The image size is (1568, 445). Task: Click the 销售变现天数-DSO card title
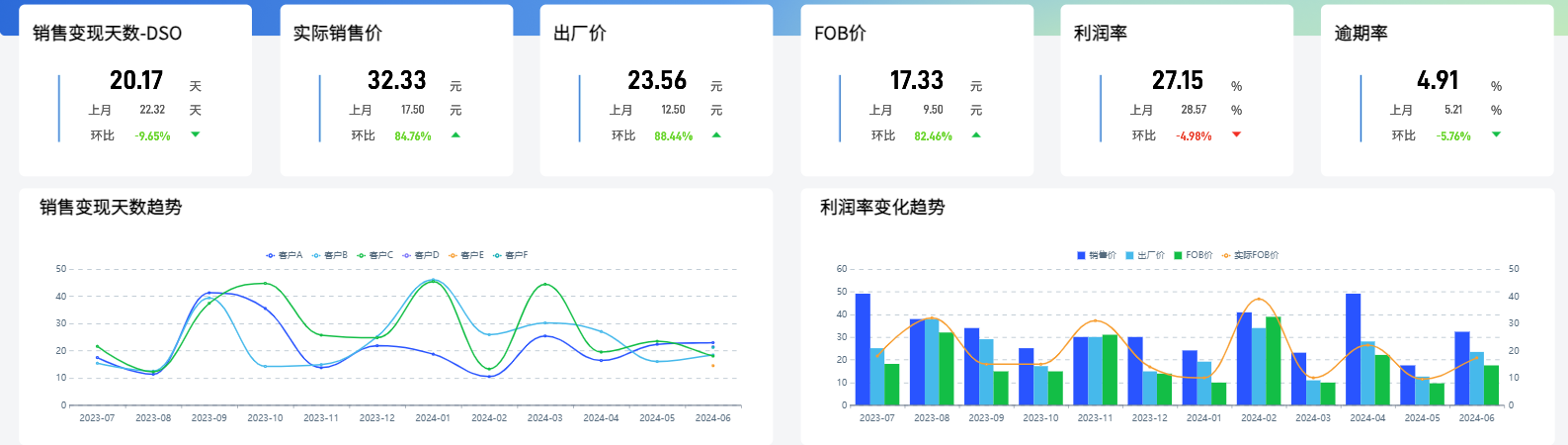click(x=108, y=34)
